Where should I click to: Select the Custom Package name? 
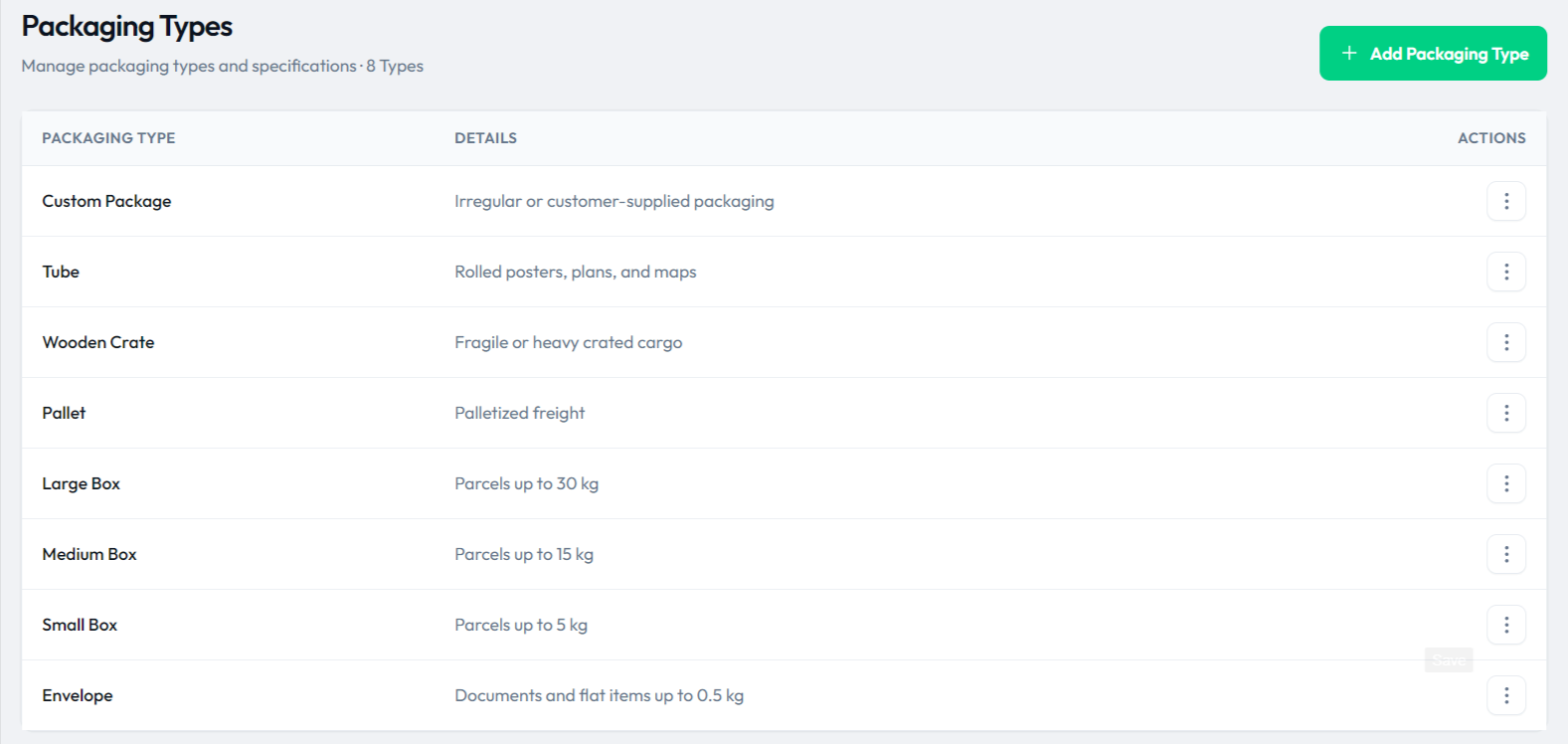[106, 201]
